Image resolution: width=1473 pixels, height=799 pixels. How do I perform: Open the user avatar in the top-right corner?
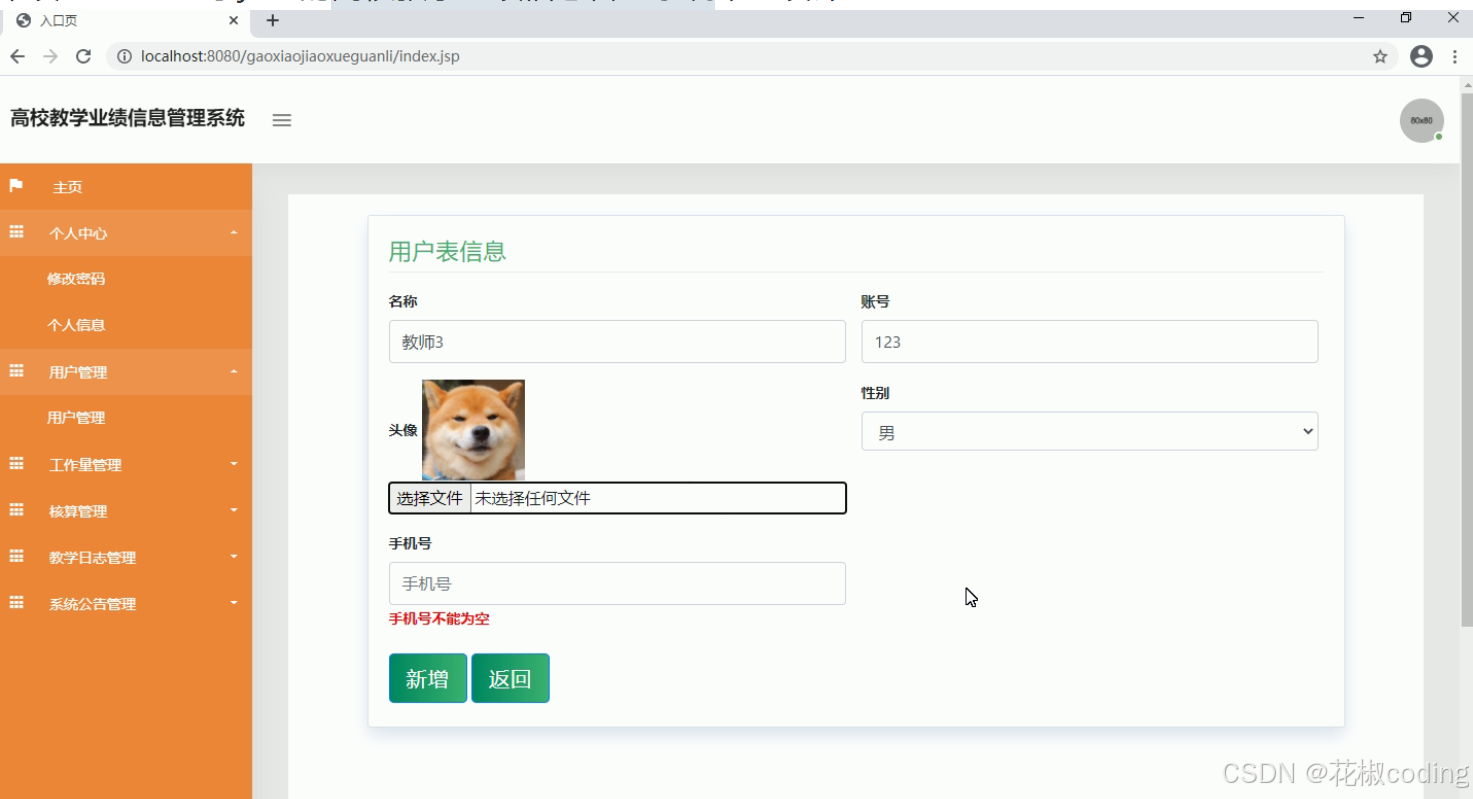click(x=1421, y=120)
